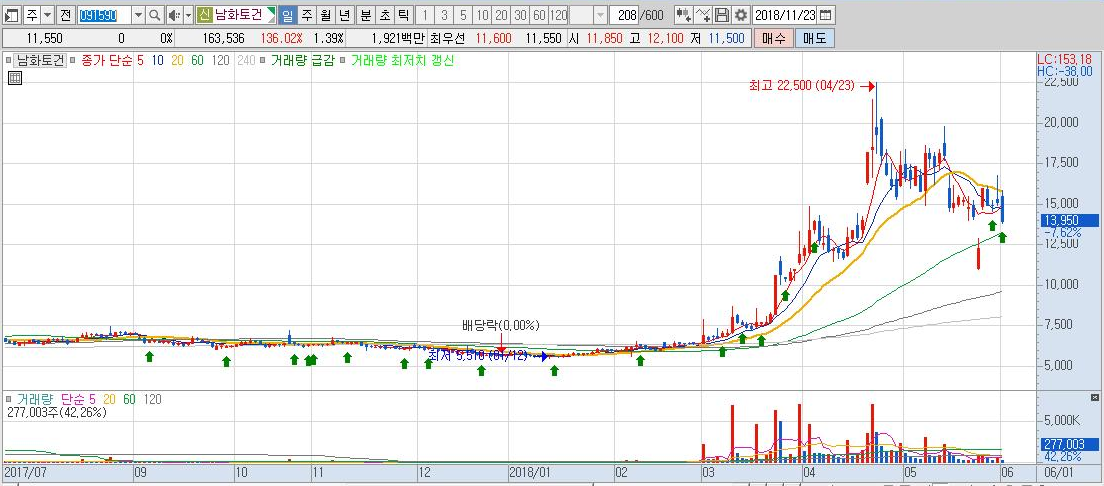1104x486 pixels.
Task: Click the 배당락(0,00%) annotation
Action: 500,325
